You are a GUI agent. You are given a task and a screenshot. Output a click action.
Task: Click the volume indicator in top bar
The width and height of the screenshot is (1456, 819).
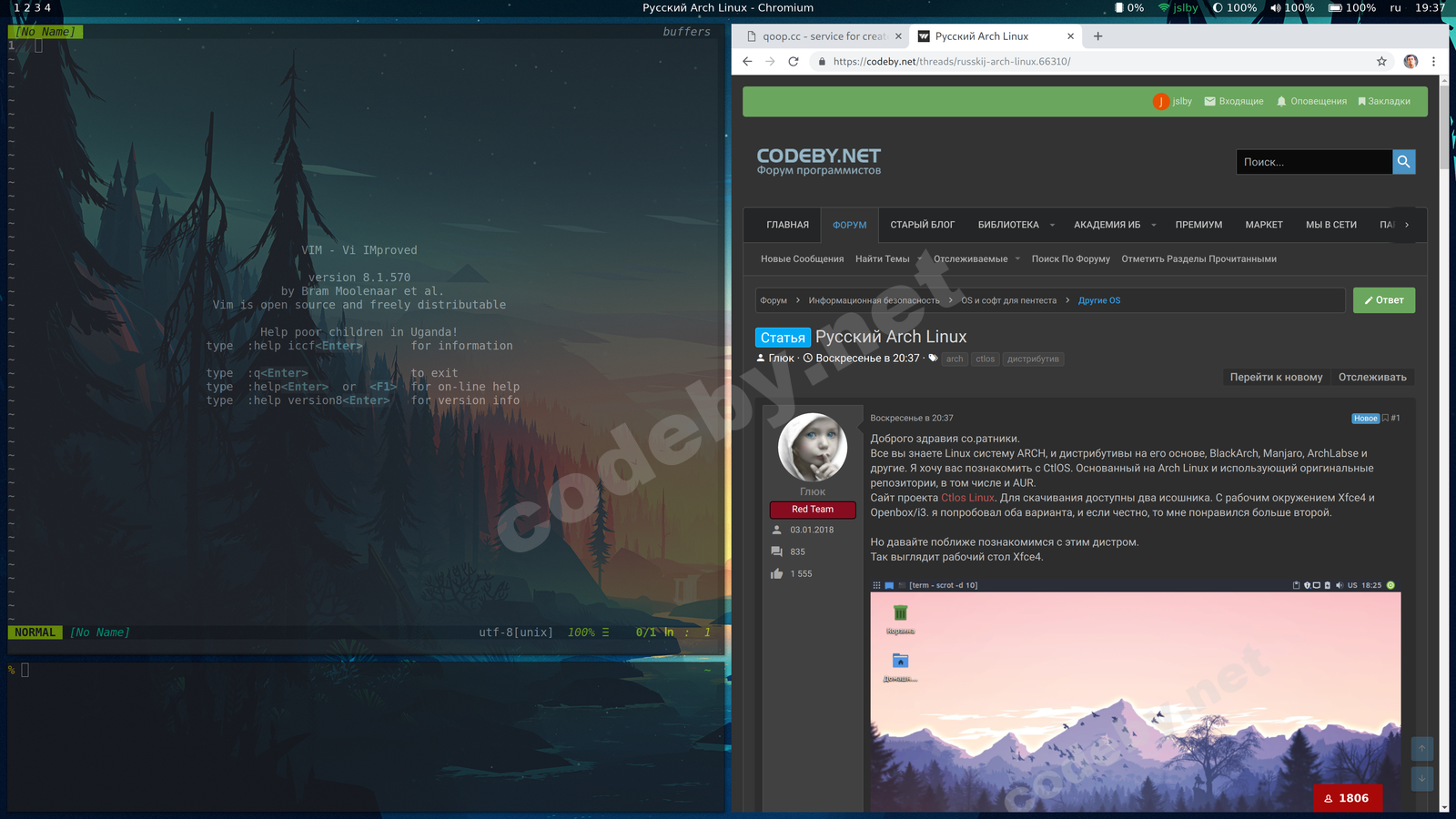(x=1292, y=7)
